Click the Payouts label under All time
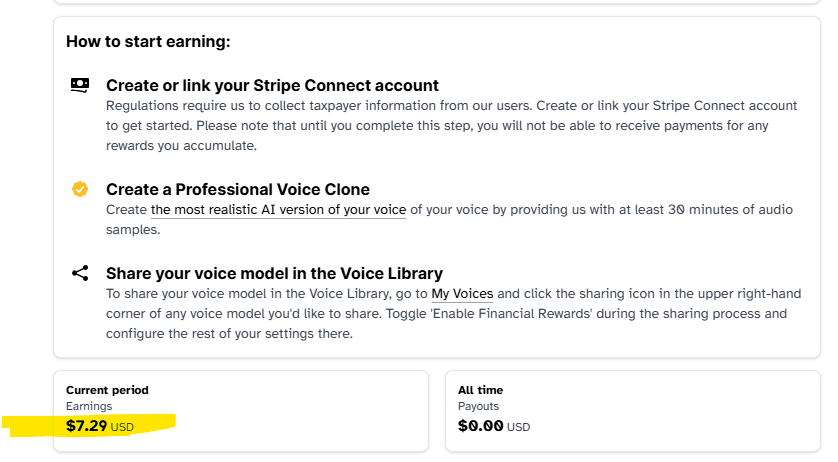 pos(478,406)
